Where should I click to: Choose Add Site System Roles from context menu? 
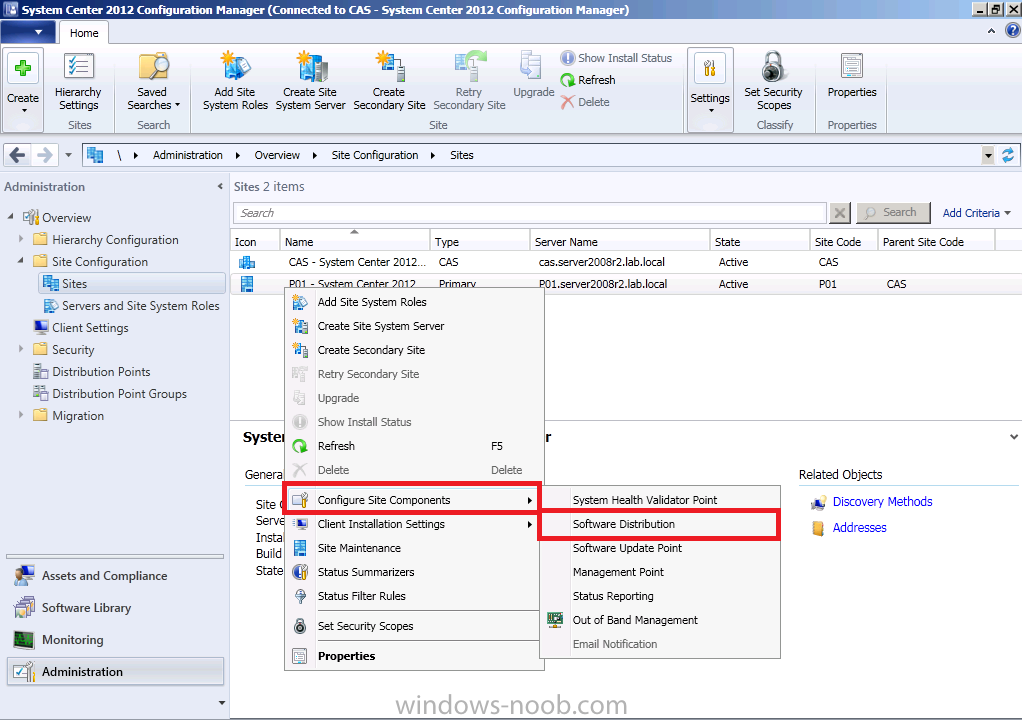[414, 302]
